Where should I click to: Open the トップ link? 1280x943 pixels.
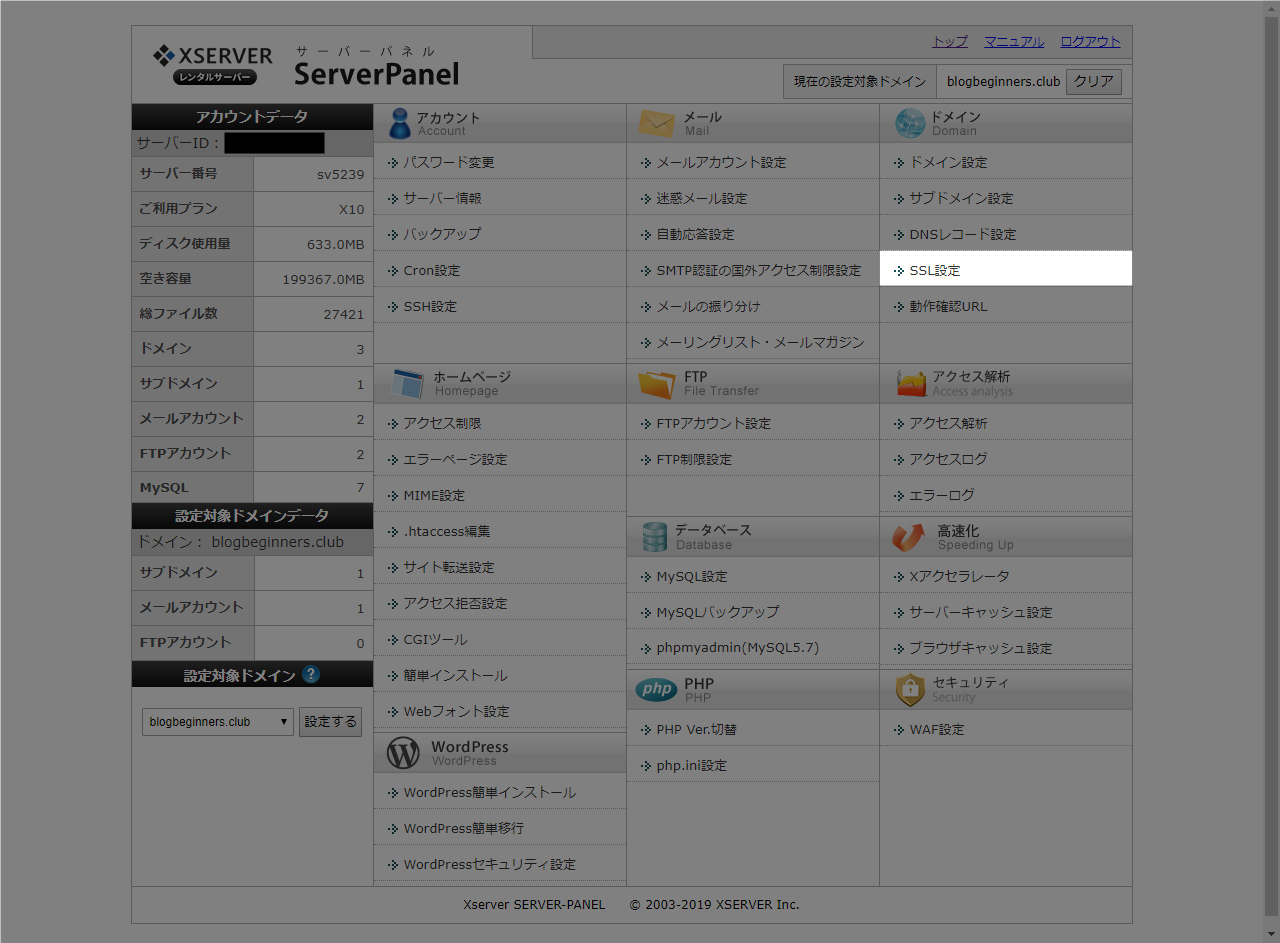click(950, 41)
